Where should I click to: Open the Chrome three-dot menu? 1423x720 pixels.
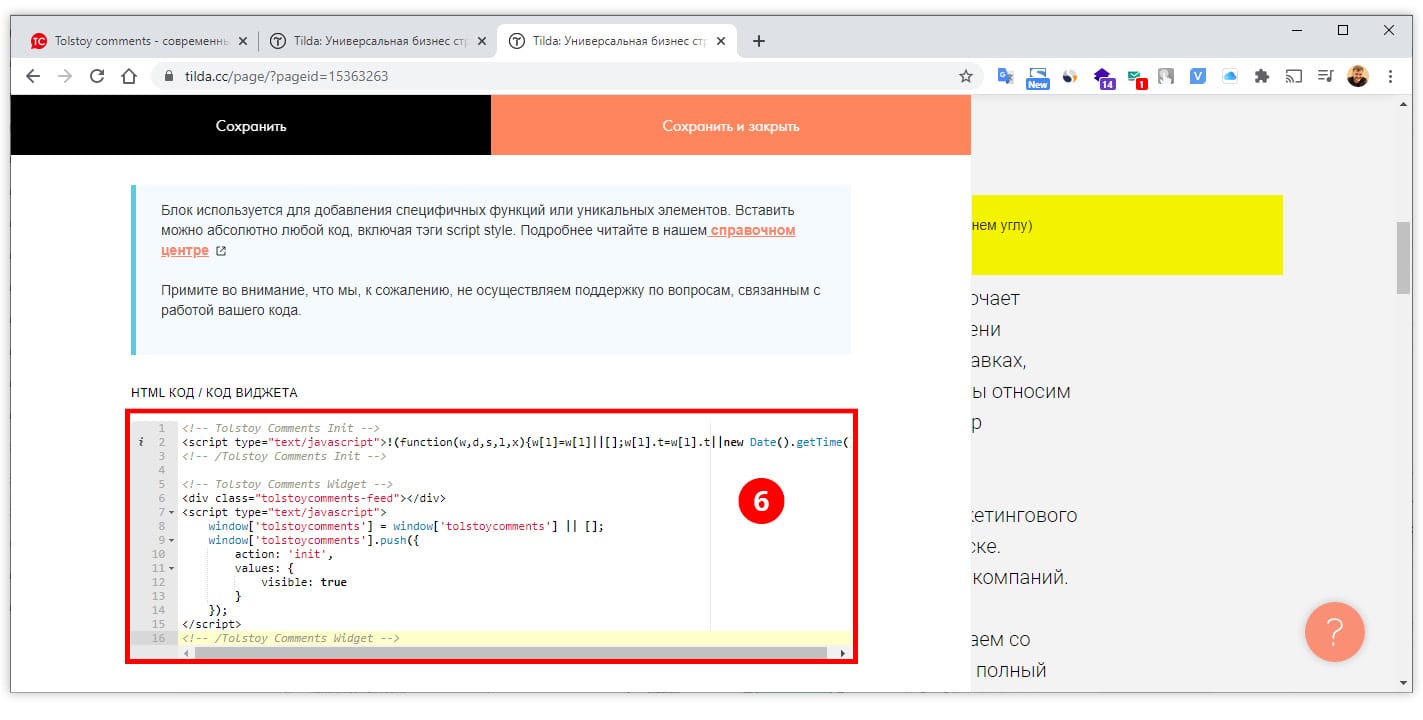[x=1391, y=76]
